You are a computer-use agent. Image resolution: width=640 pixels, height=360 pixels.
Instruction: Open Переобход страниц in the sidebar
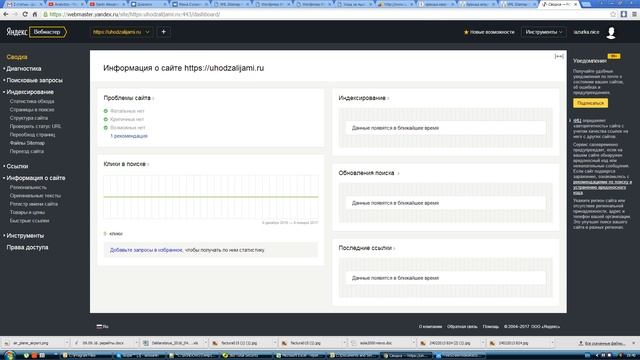click(32, 134)
